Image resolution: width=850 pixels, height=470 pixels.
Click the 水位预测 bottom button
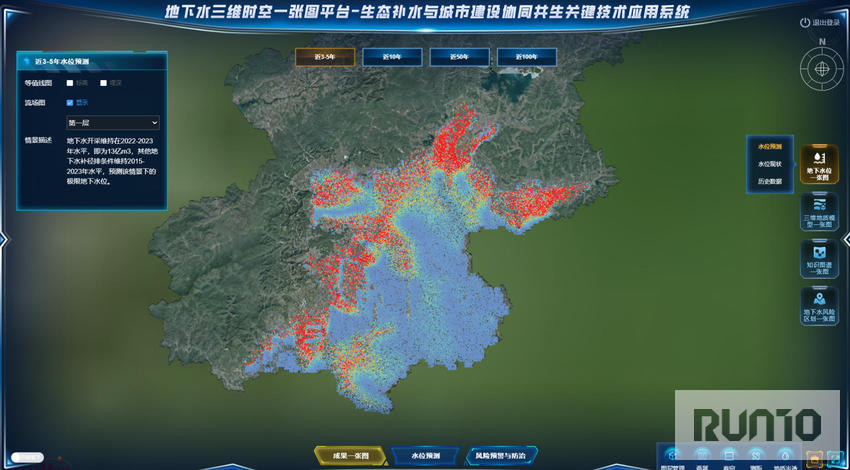coord(424,456)
